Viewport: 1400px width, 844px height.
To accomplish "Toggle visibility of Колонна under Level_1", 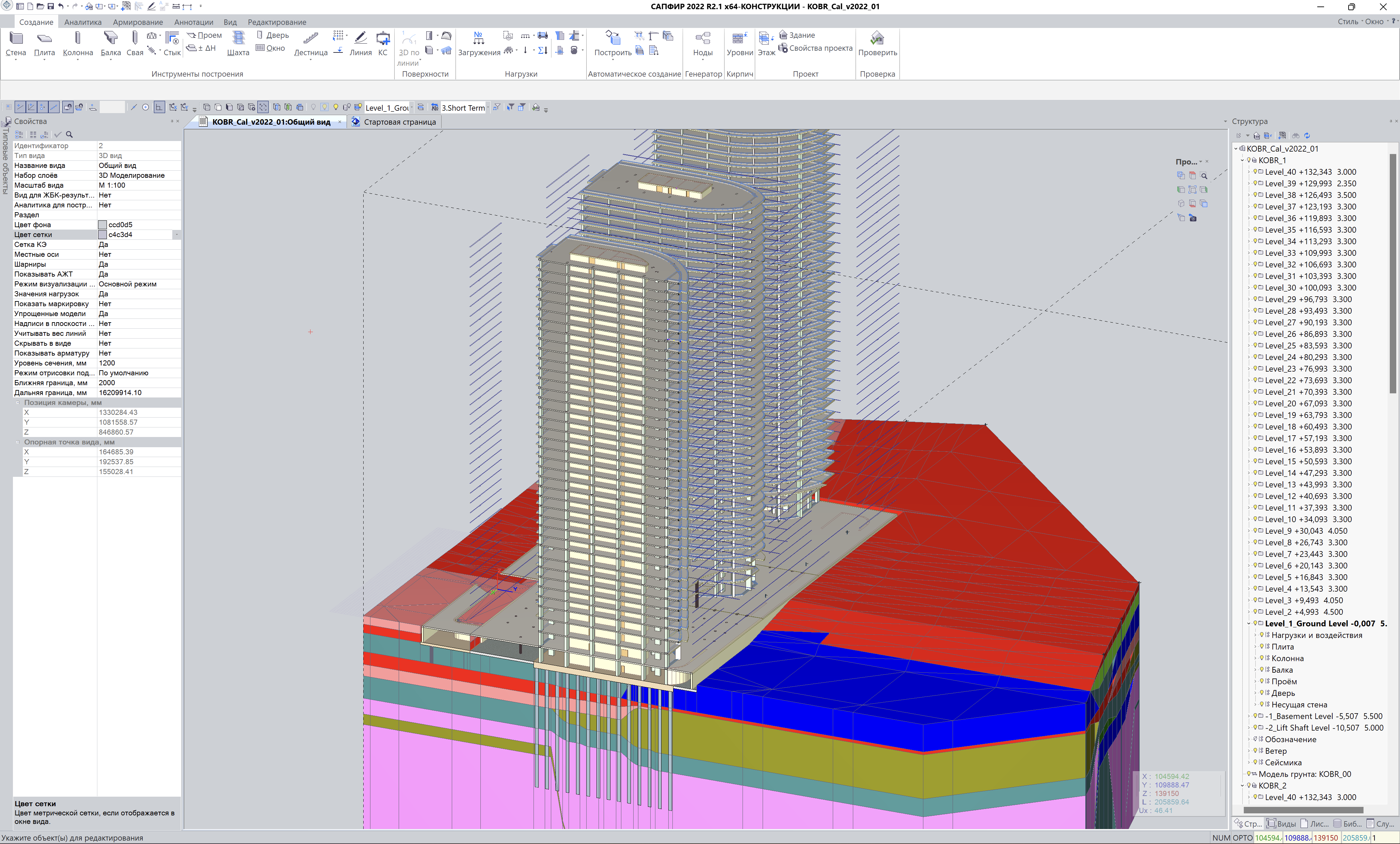I will tap(1261, 658).
